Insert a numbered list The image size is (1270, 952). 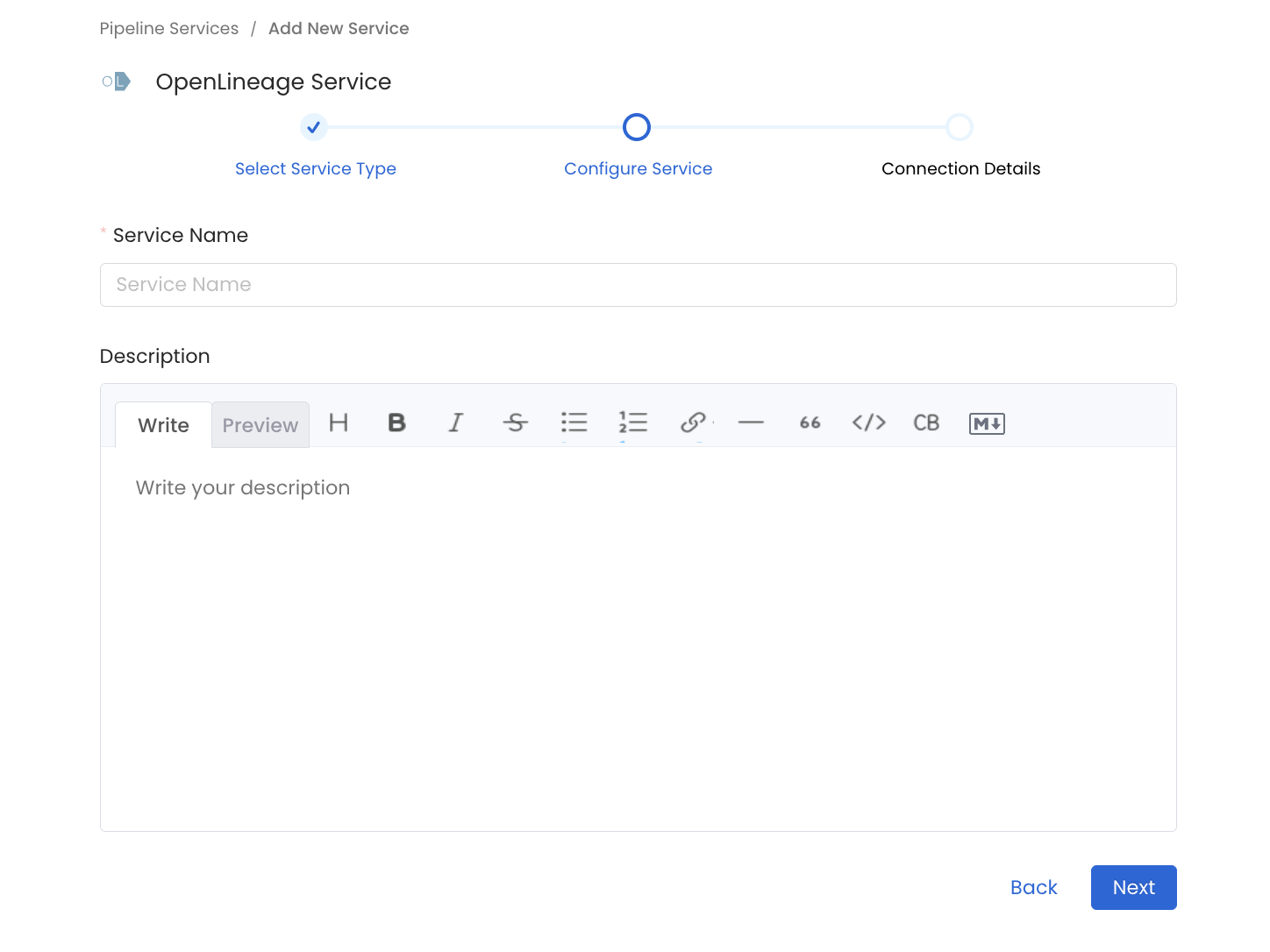[x=633, y=423]
